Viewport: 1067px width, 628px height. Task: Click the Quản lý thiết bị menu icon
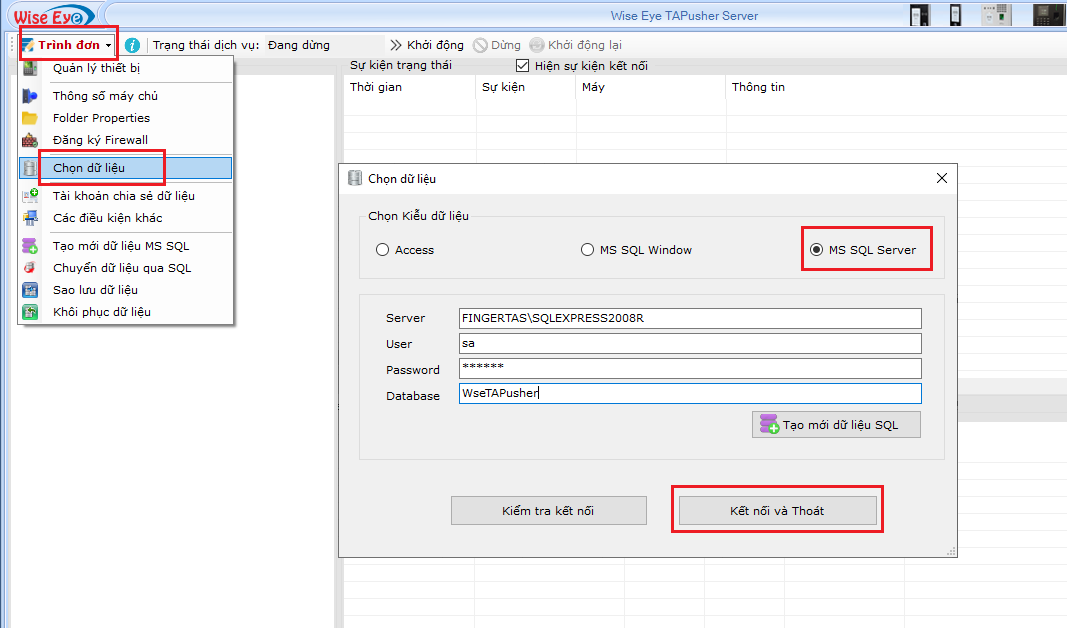coord(31,68)
